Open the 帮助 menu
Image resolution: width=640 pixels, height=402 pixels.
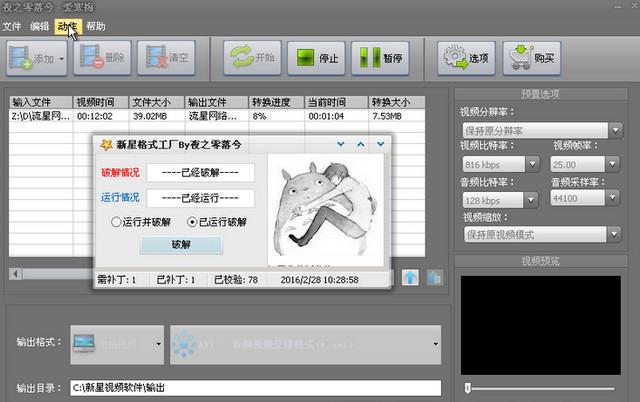(96, 27)
